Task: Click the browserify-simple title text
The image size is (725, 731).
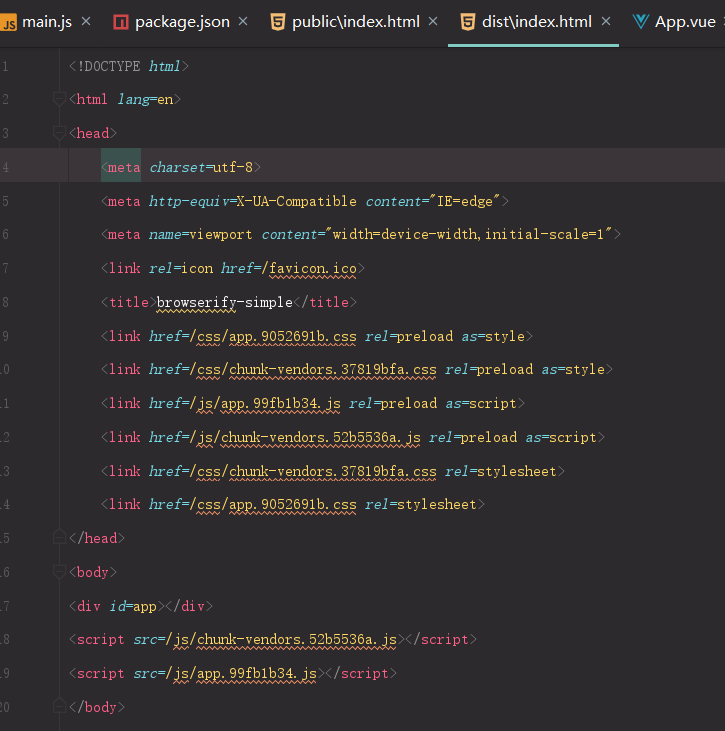Action: click(x=224, y=303)
